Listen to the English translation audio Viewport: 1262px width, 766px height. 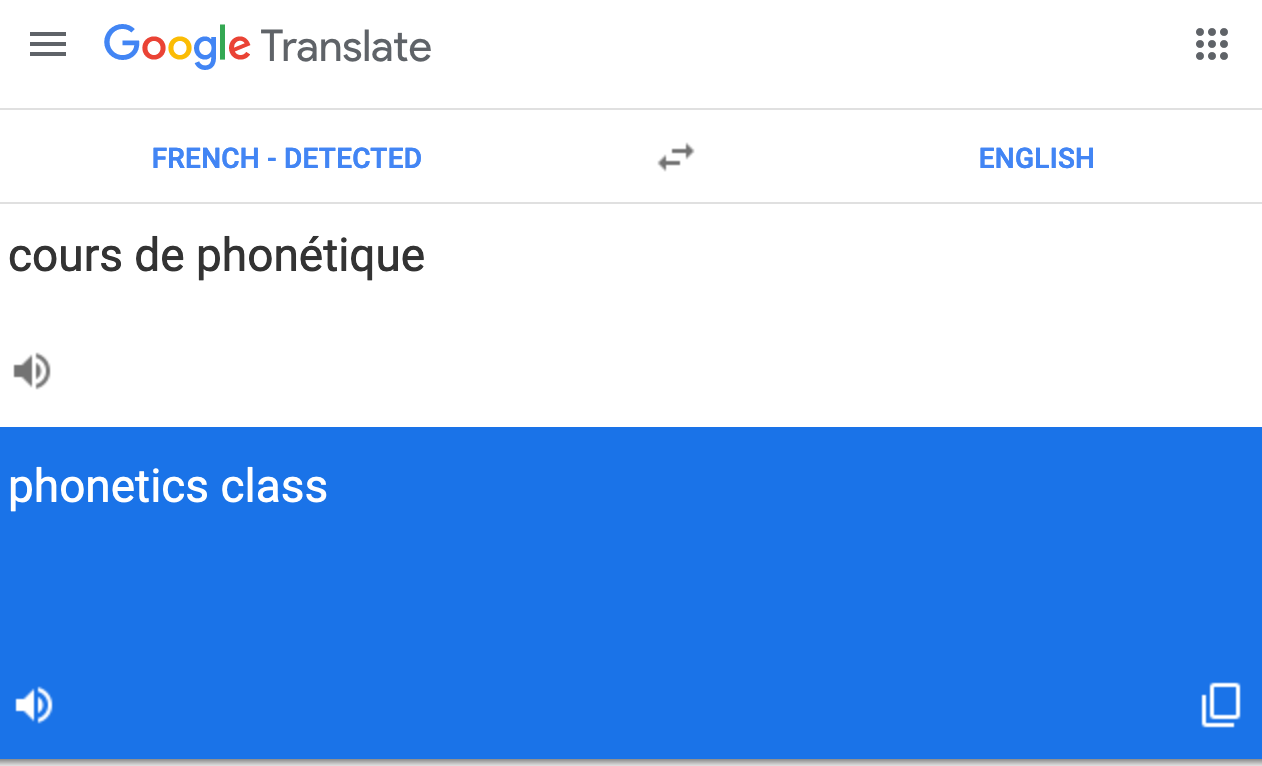coord(33,705)
